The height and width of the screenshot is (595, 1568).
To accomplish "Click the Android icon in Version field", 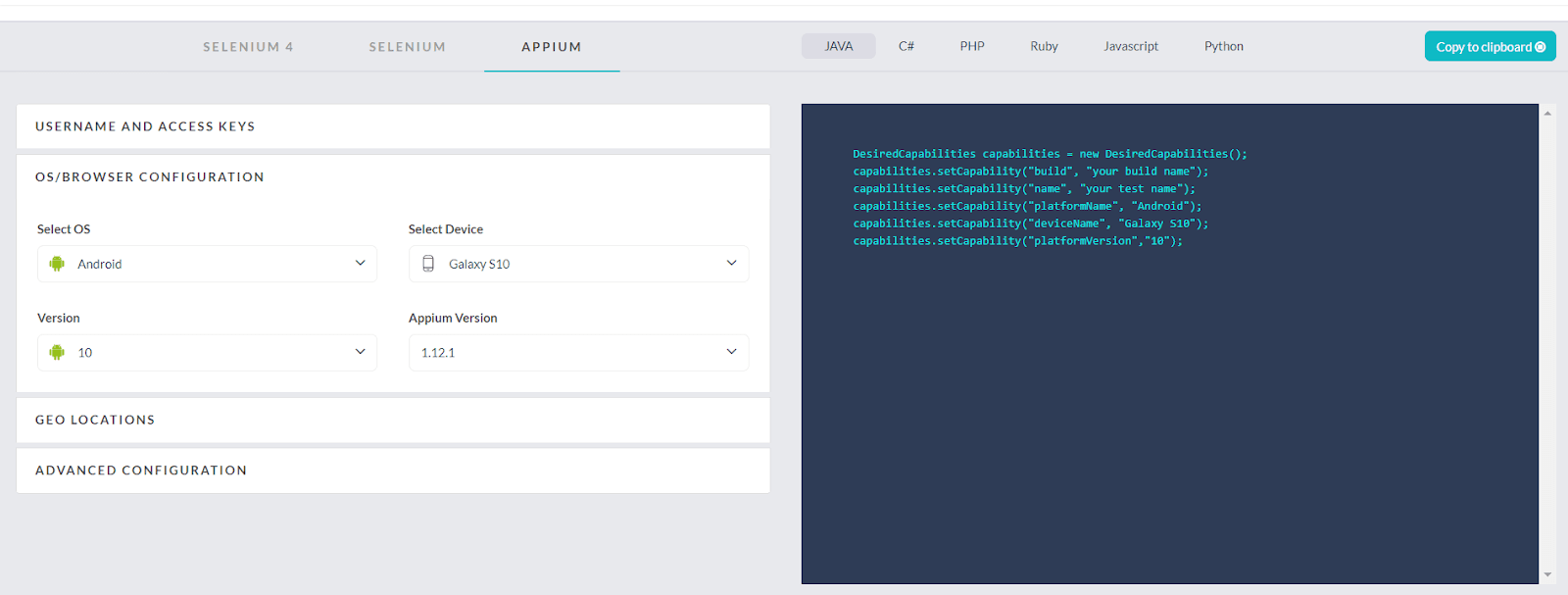I will point(57,352).
